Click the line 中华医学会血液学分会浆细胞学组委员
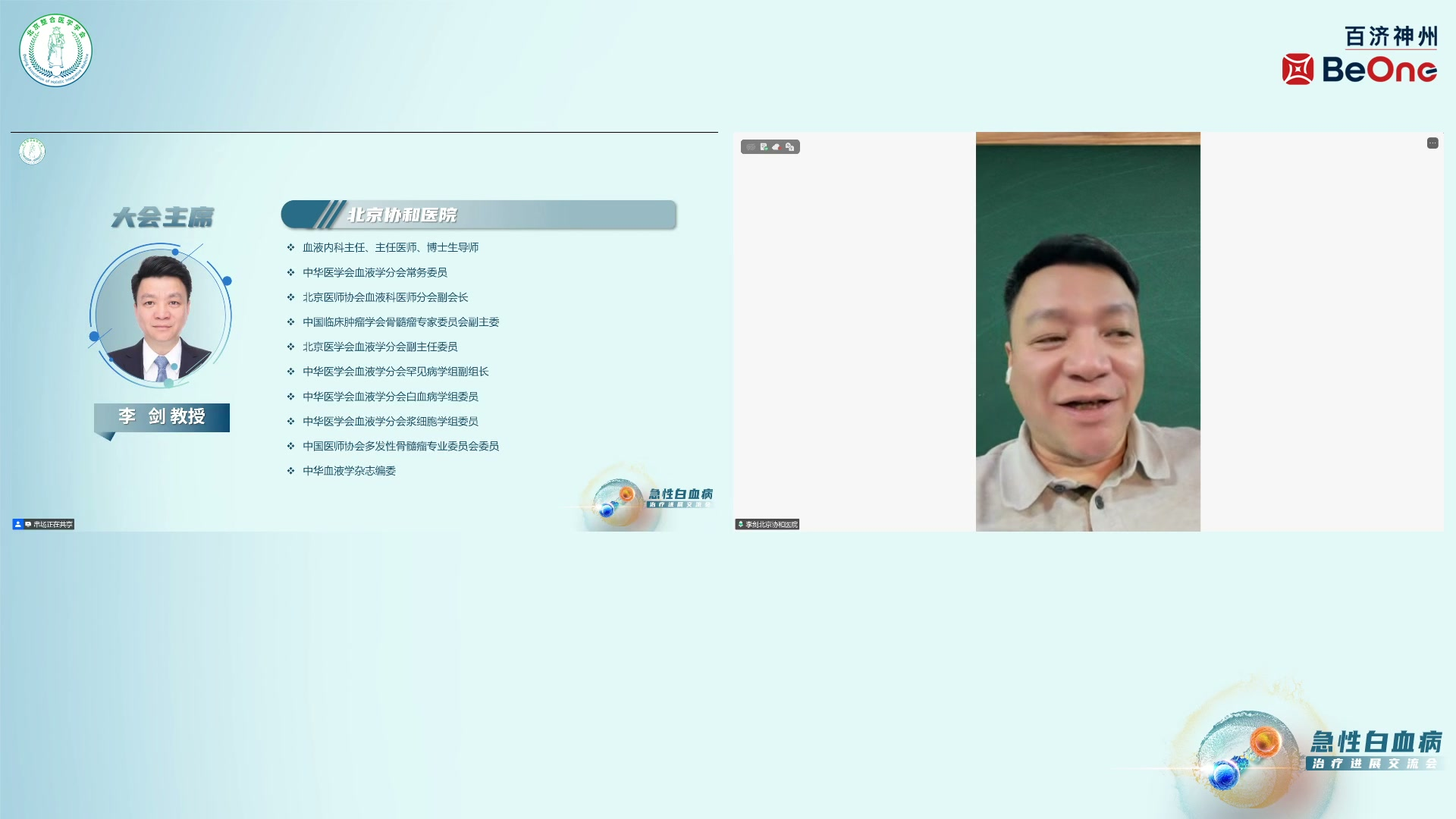1456x819 pixels. coord(390,422)
